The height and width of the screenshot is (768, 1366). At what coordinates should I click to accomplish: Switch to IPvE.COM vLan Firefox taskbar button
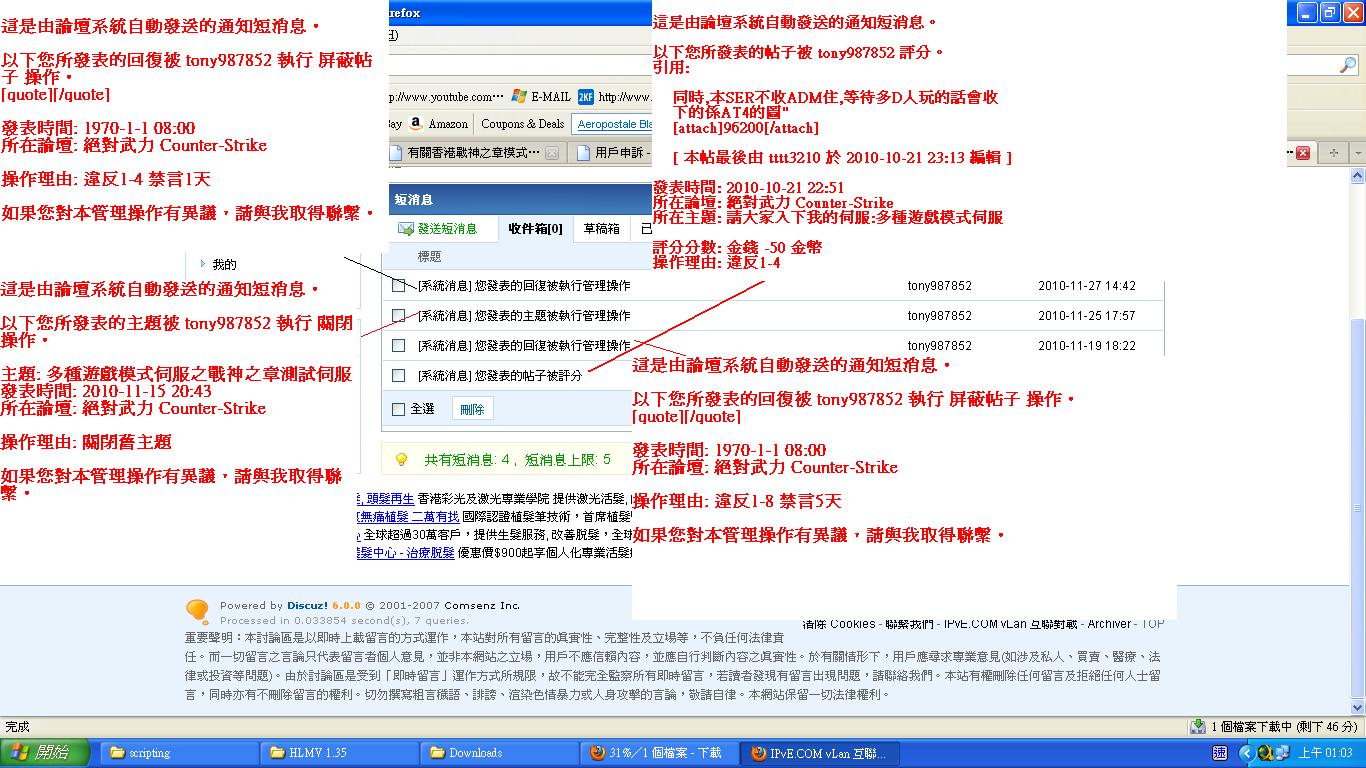pyautogui.click(x=818, y=753)
